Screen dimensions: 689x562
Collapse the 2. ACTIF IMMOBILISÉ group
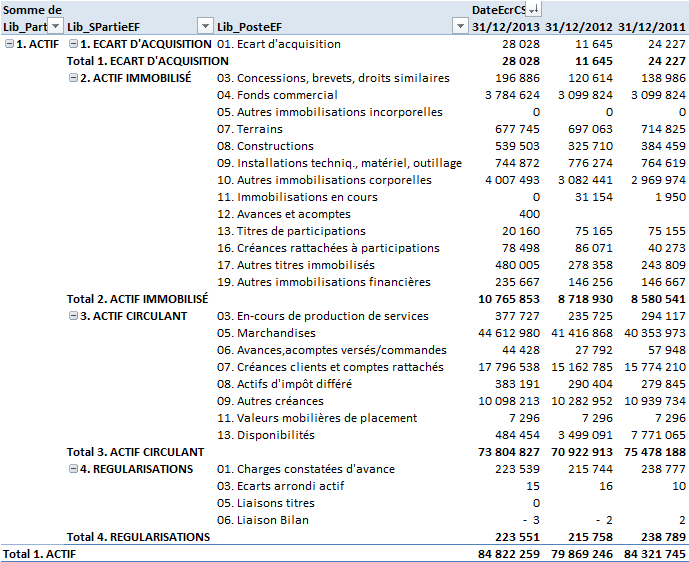73,78
